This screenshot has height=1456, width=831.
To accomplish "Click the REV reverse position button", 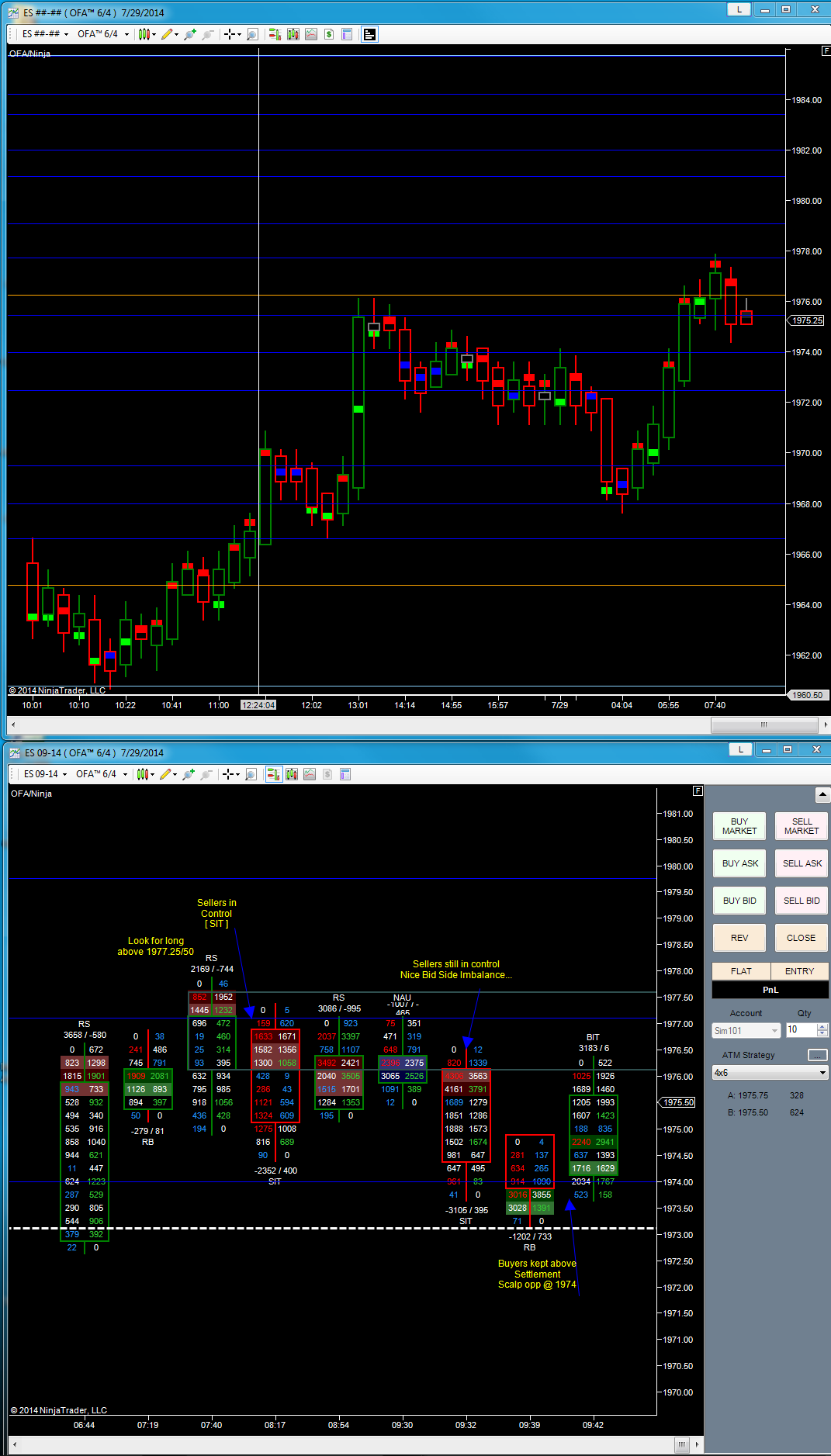I will [739, 938].
